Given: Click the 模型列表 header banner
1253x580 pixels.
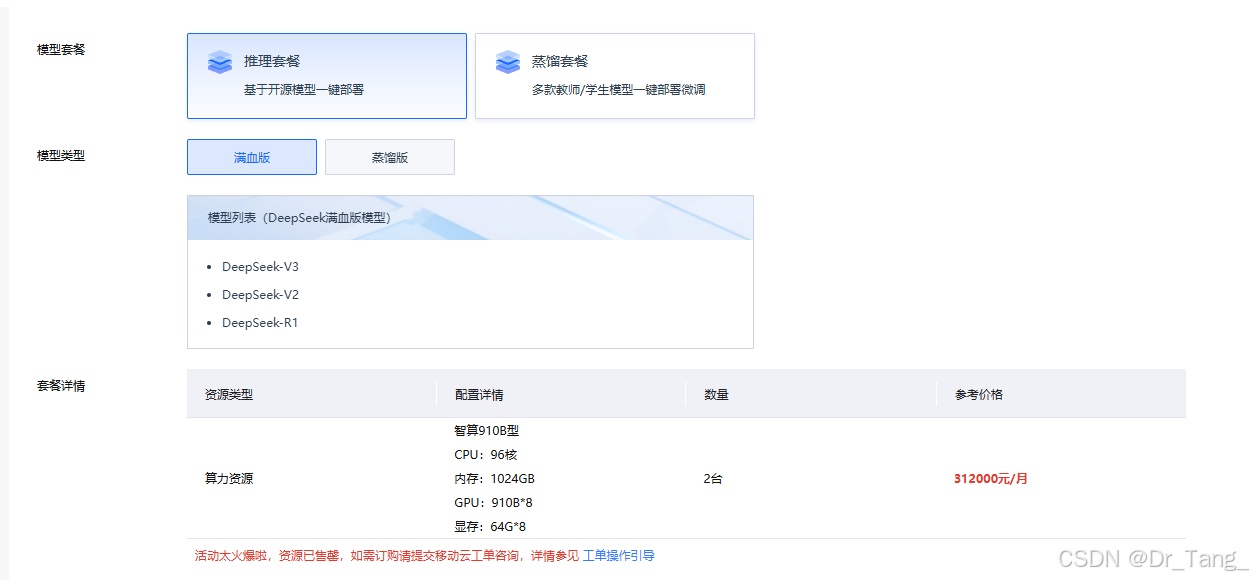Looking at the screenshot, I should click(470, 218).
